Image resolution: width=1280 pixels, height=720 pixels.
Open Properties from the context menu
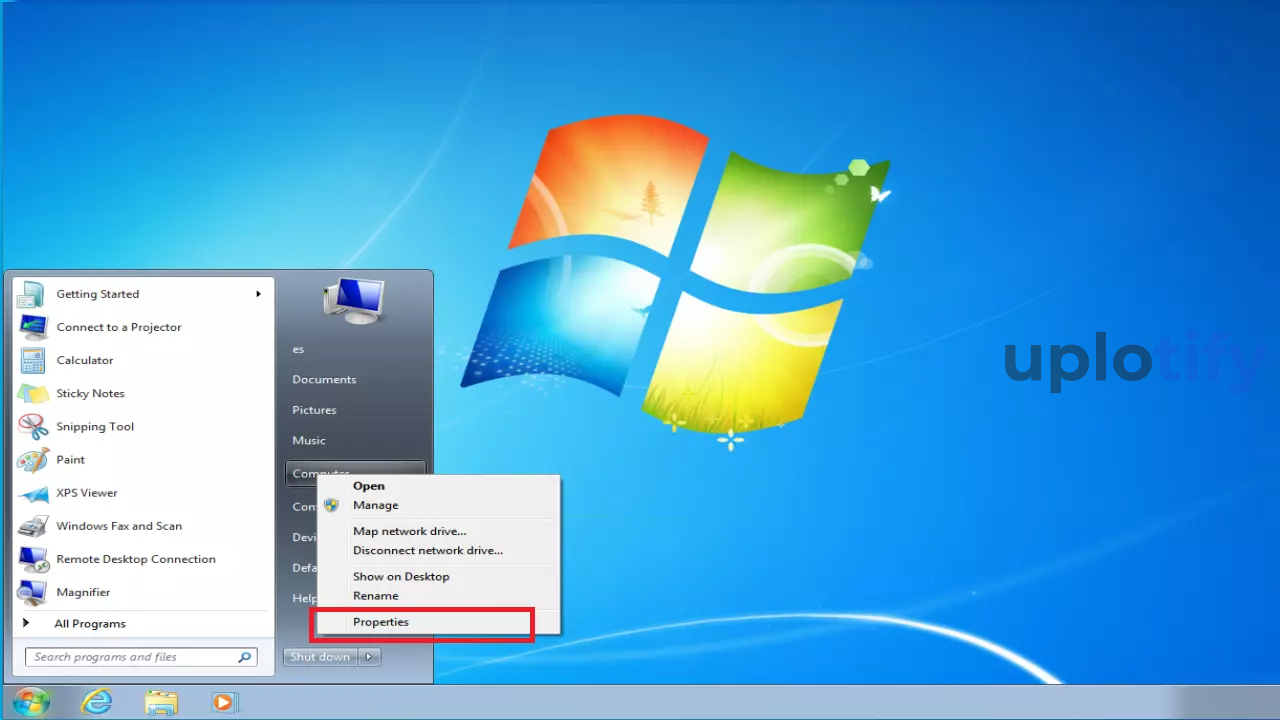pyautogui.click(x=381, y=622)
